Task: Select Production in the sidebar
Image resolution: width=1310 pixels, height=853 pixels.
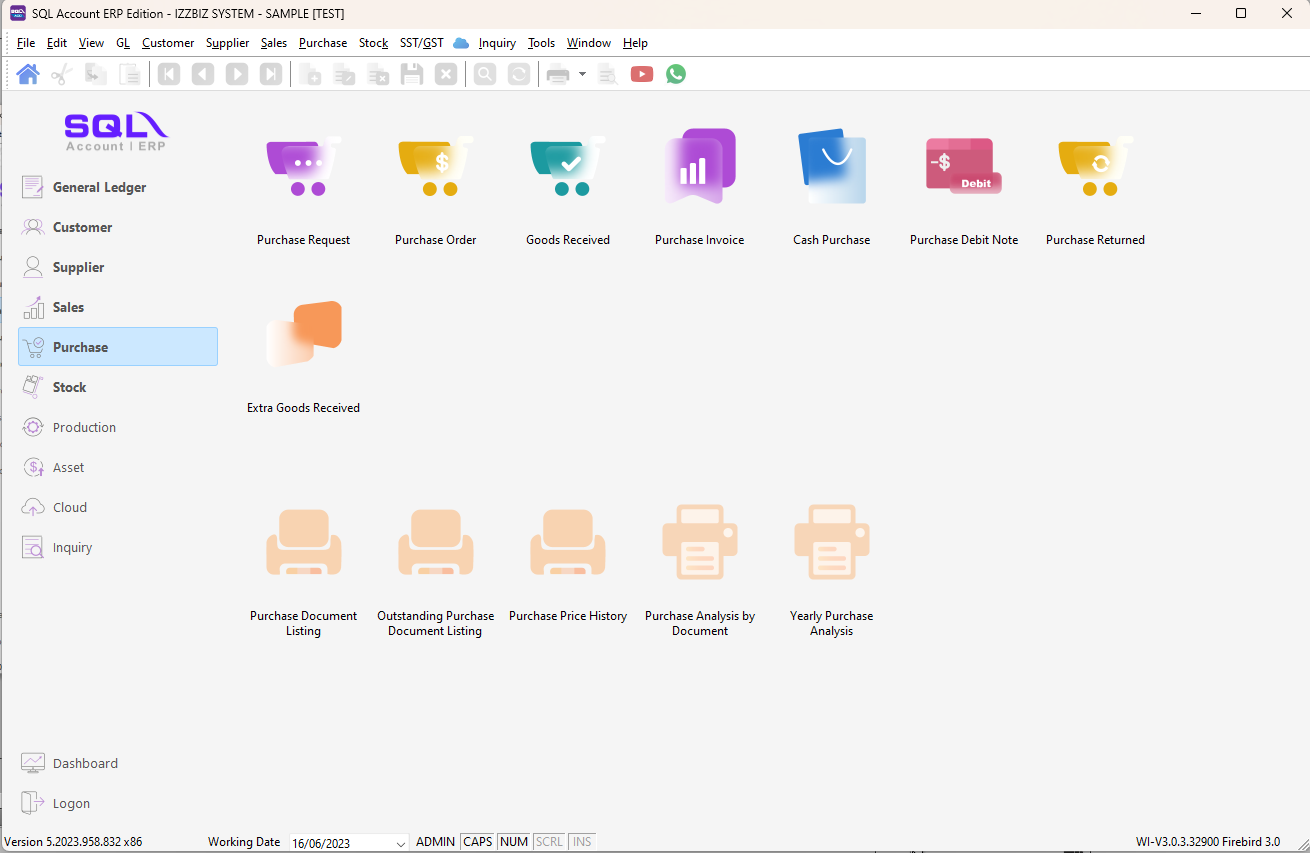Action: [118, 427]
